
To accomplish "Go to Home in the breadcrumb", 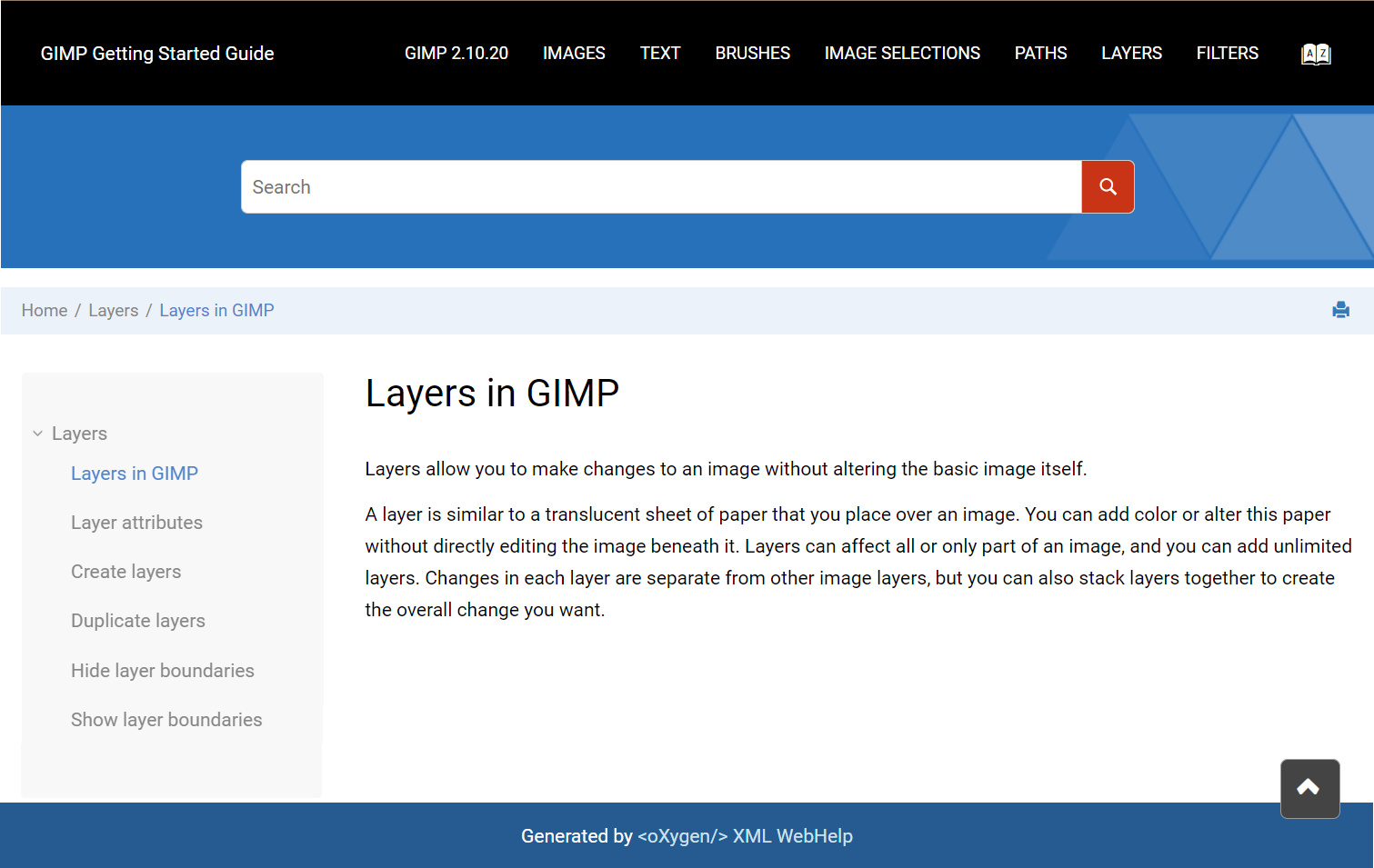I will point(45,311).
